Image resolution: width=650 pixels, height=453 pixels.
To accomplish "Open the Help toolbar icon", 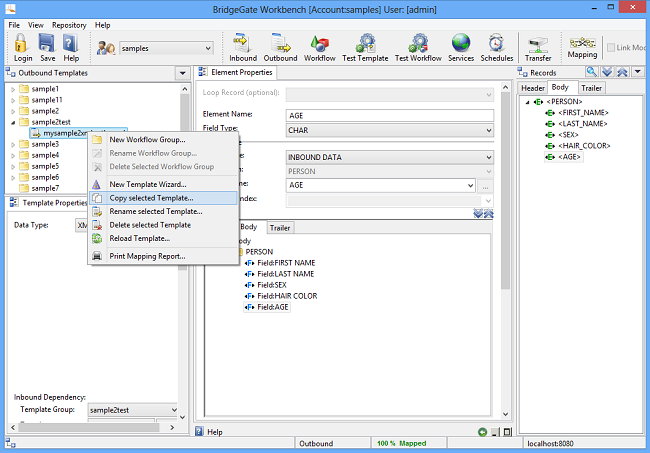I will 71,48.
